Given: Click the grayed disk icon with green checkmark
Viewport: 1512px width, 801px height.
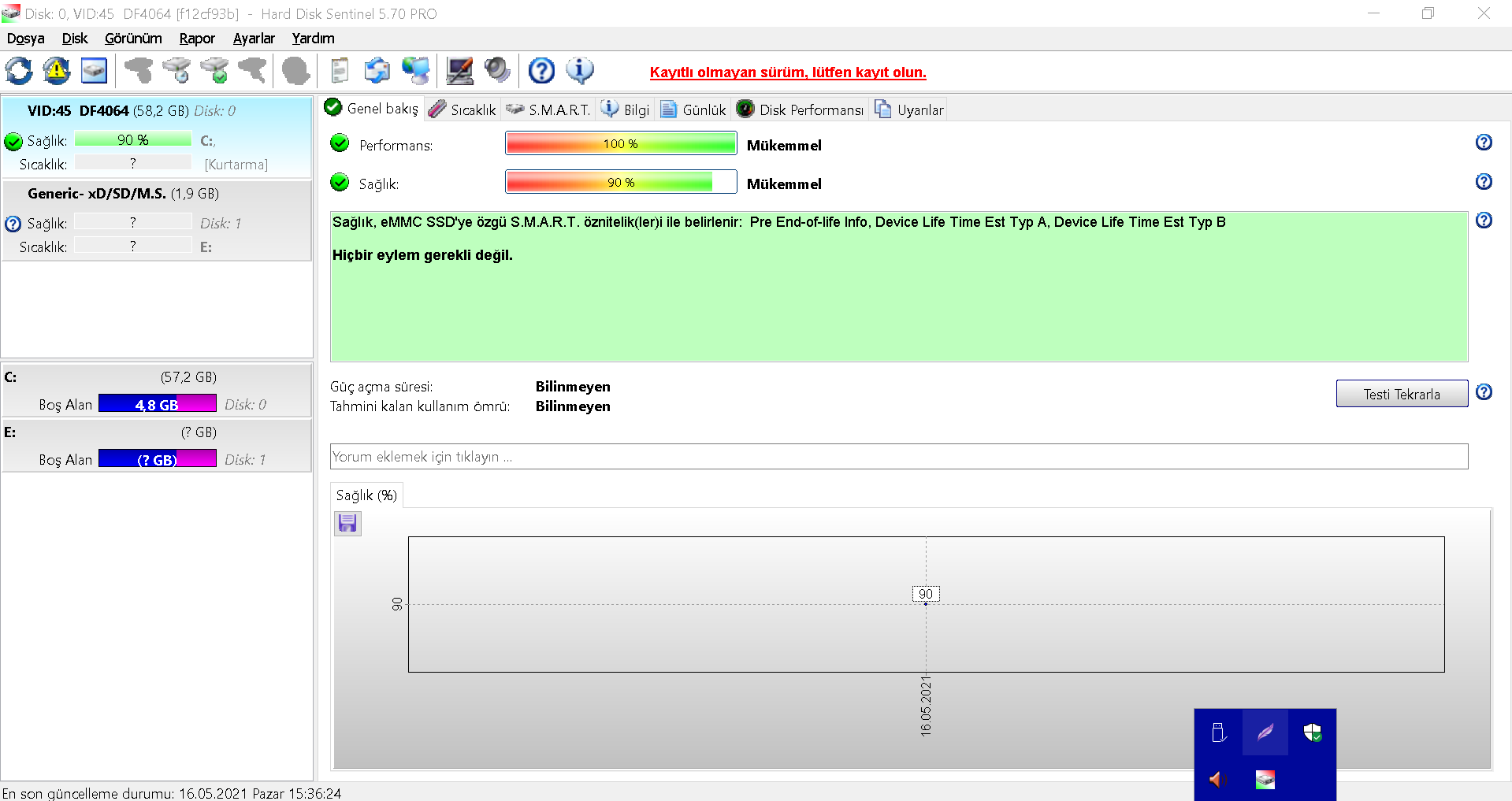Looking at the screenshot, I should point(214,71).
